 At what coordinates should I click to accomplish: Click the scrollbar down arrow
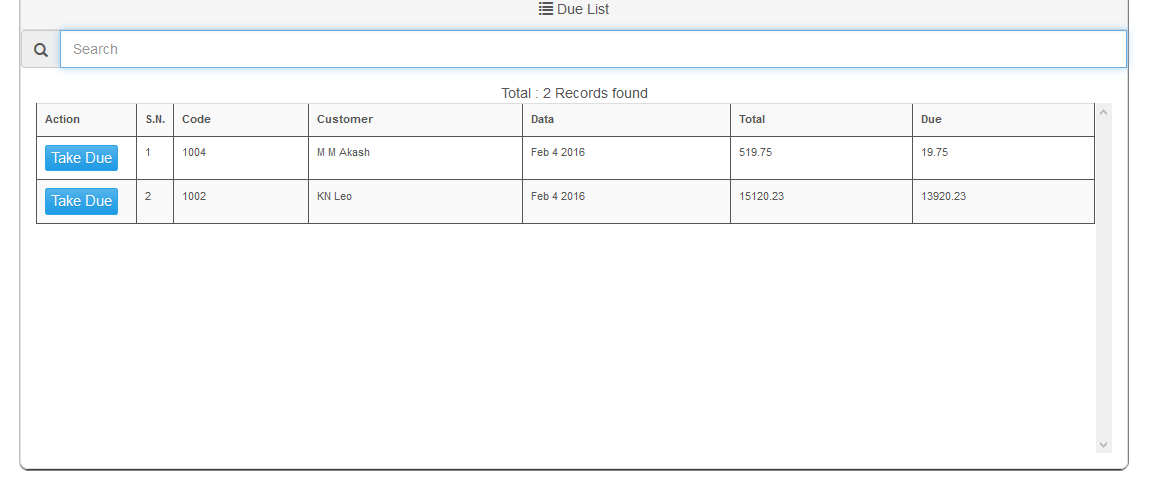(1103, 444)
